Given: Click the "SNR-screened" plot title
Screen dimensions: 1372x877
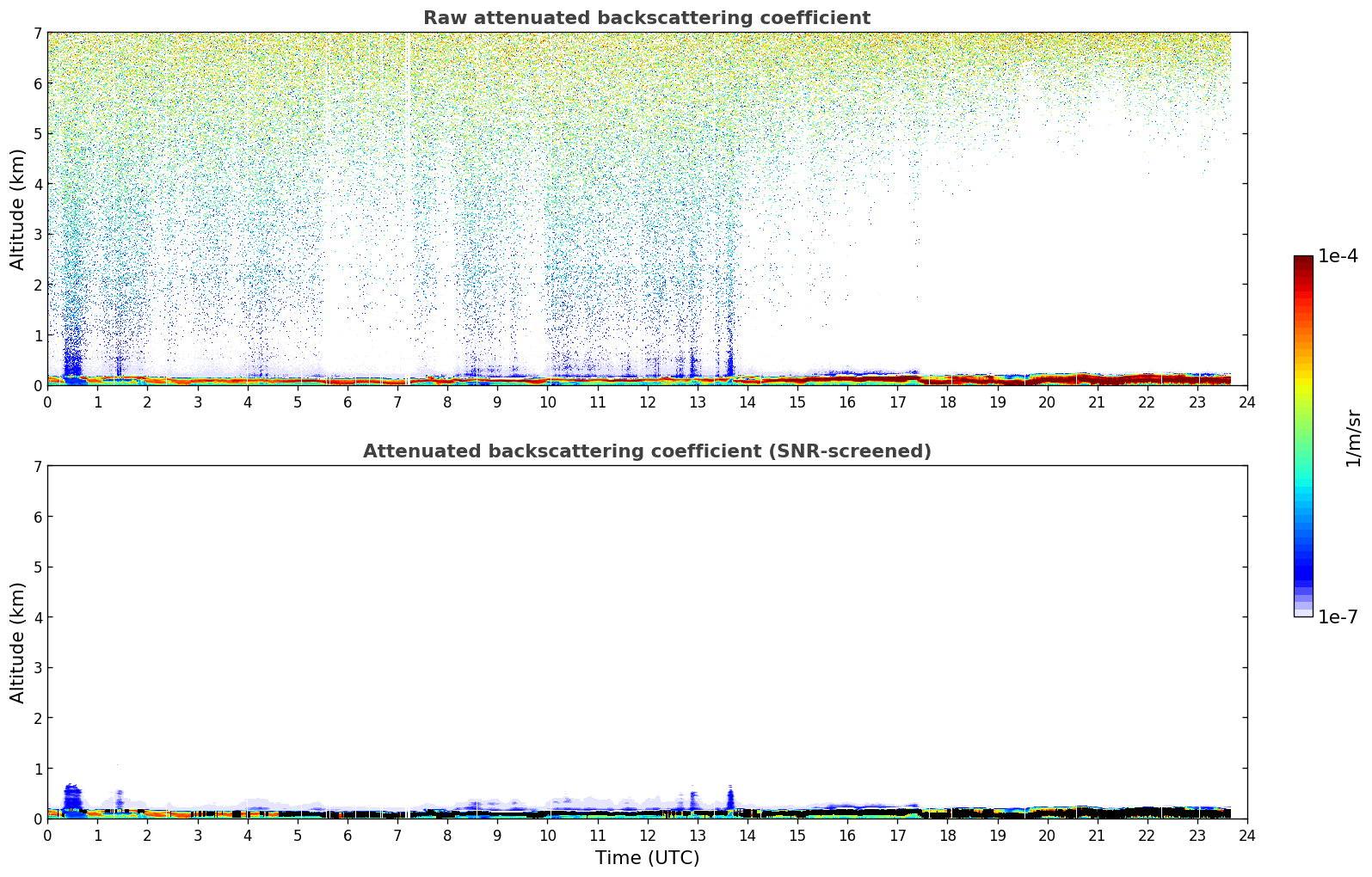Looking at the screenshot, I should pyautogui.click(x=646, y=451).
